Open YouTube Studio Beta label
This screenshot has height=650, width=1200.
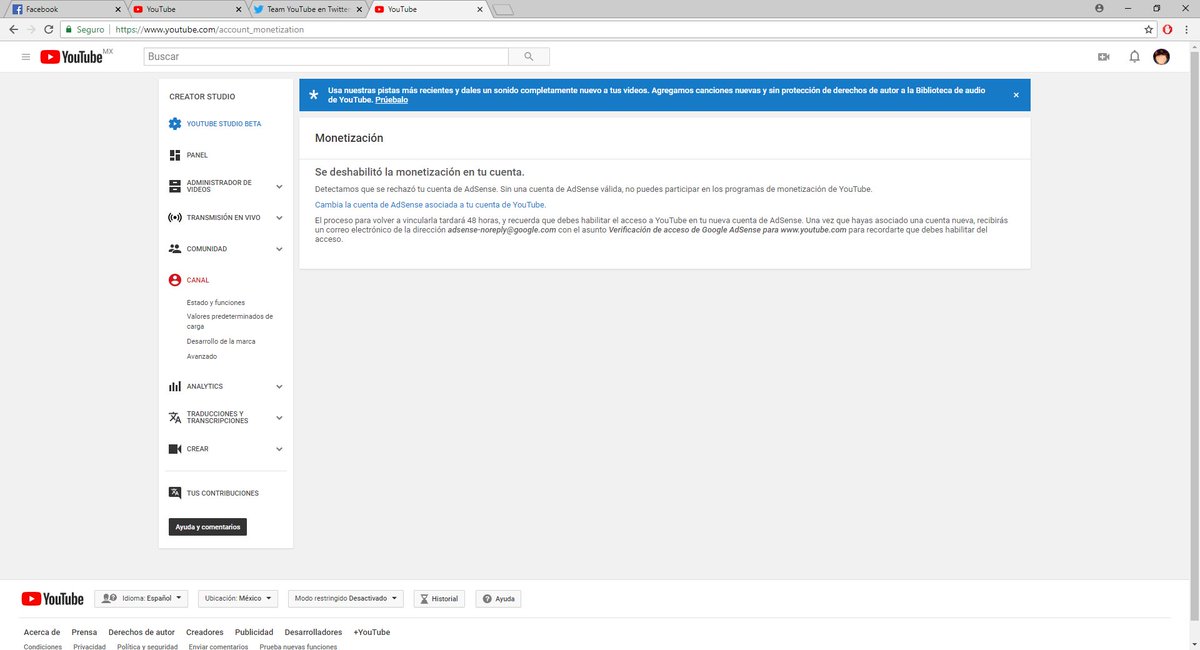[x=224, y=124]
